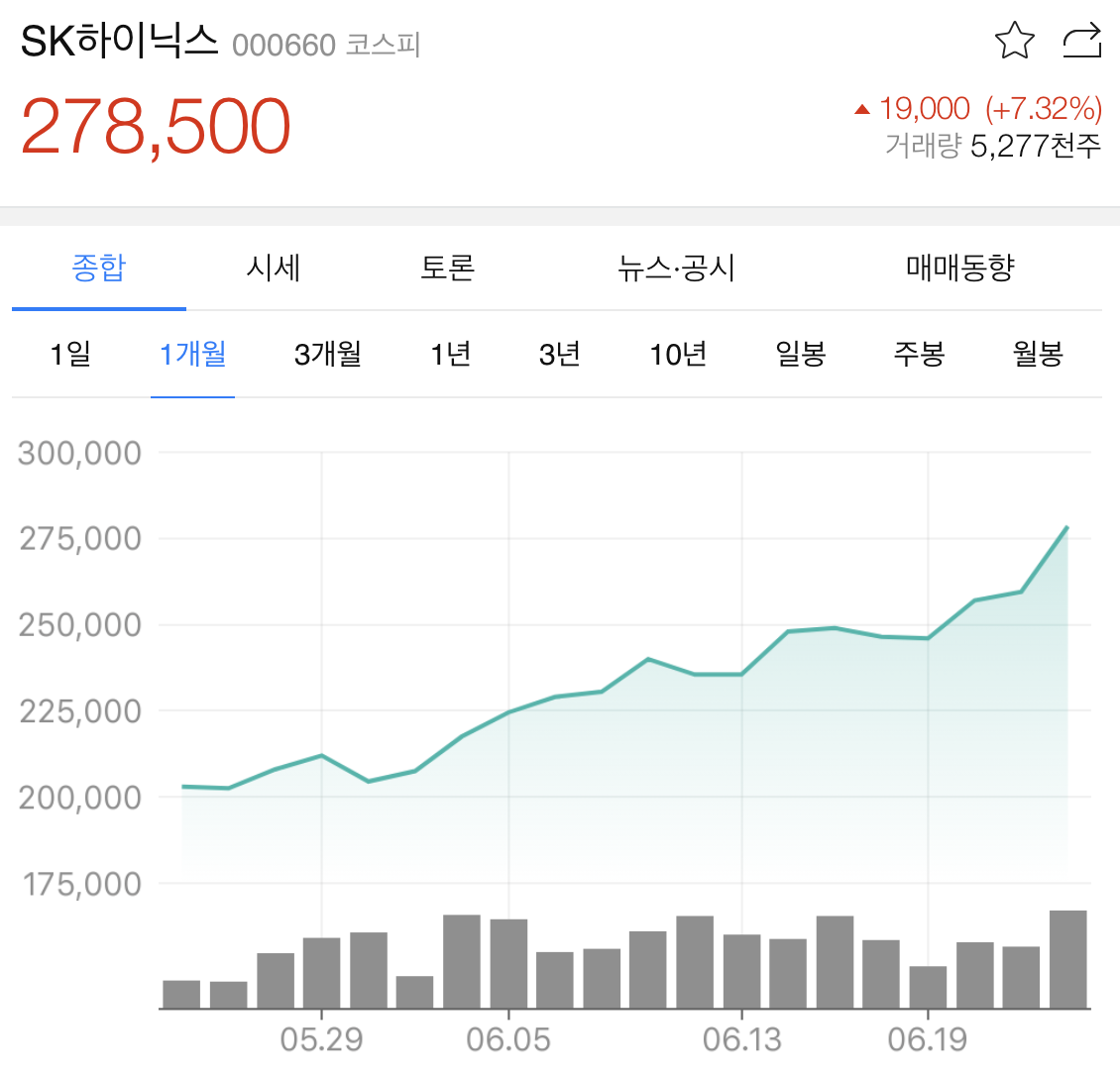The image size is (1120, 1080).
Task: Click the 278,500 current price
Action: point(156,127)
